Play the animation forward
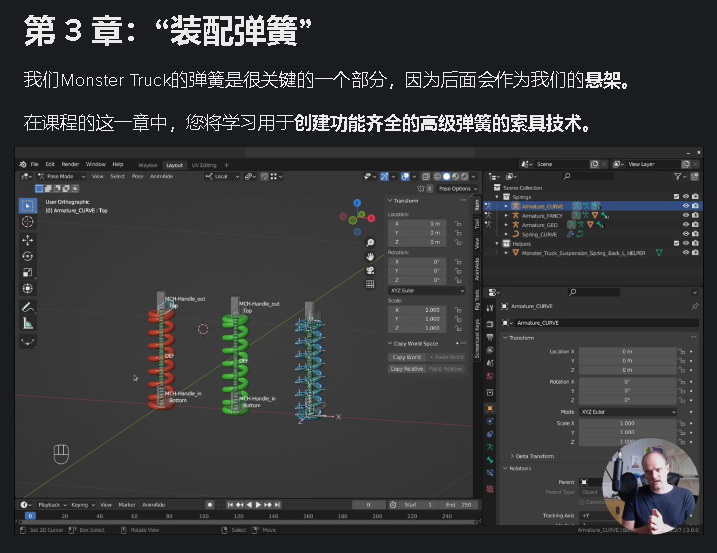 click(258, 505)
